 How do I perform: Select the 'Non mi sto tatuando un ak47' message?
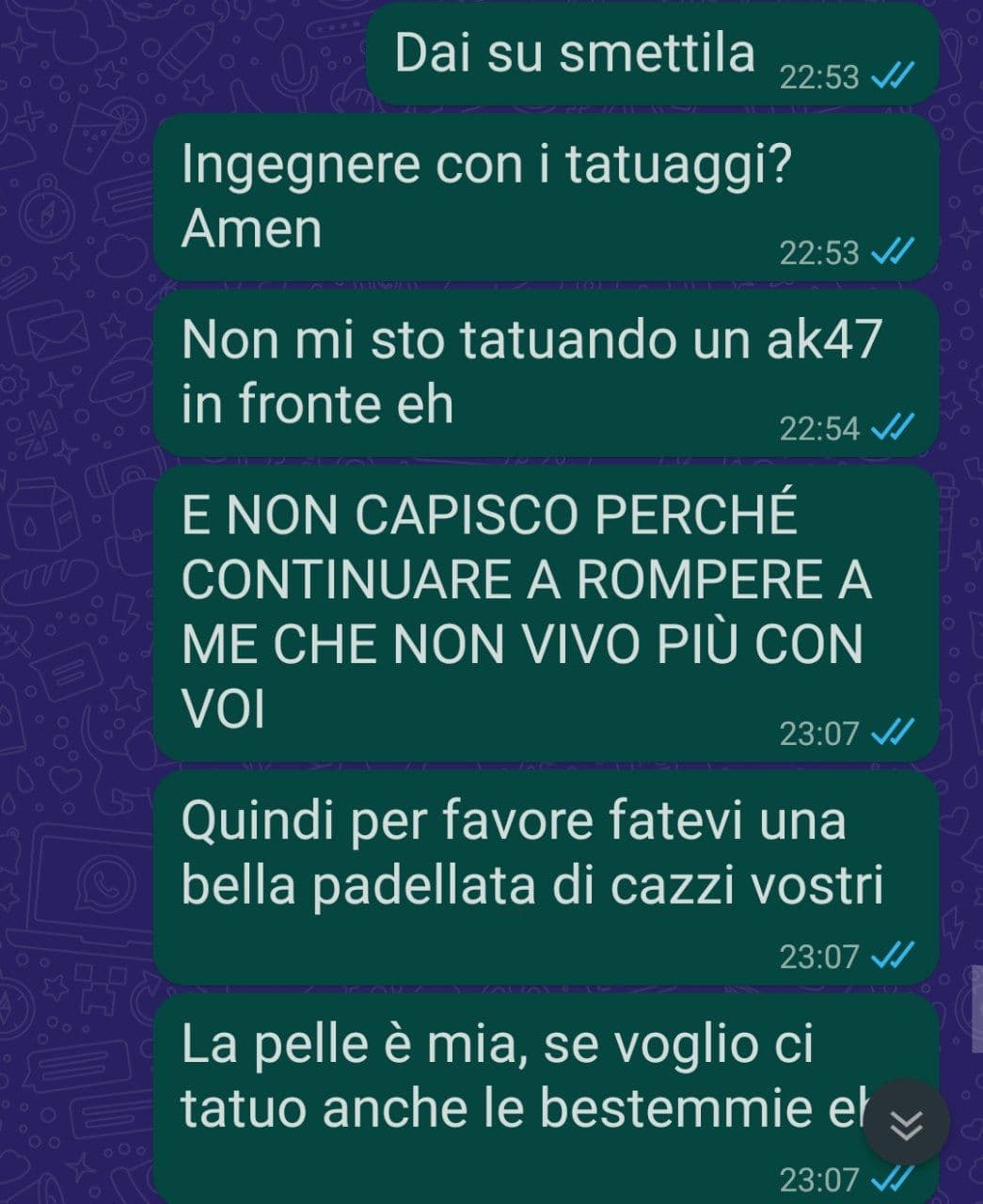pyautogui.click(x=547, y=373)
